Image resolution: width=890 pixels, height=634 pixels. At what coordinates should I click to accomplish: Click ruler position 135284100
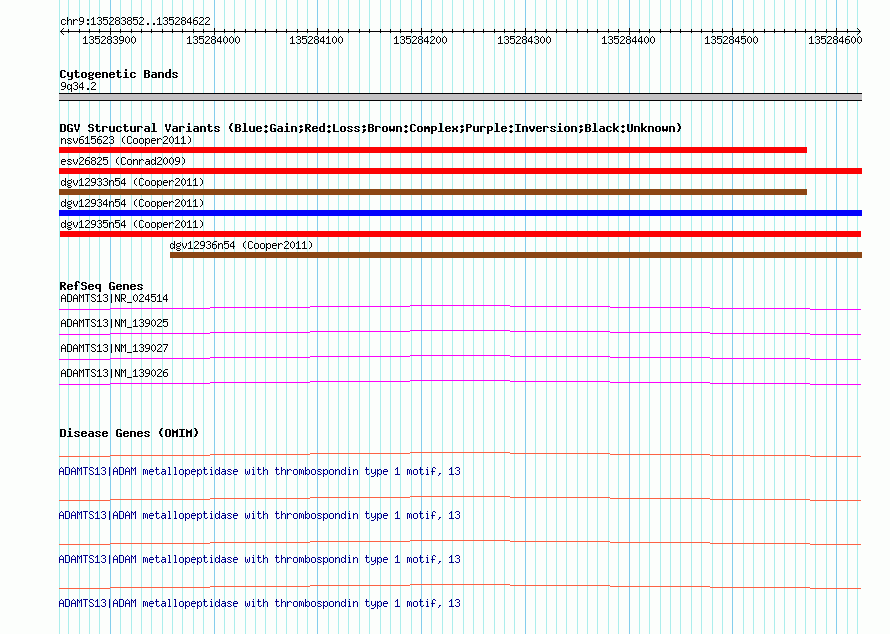pos(316,40)
